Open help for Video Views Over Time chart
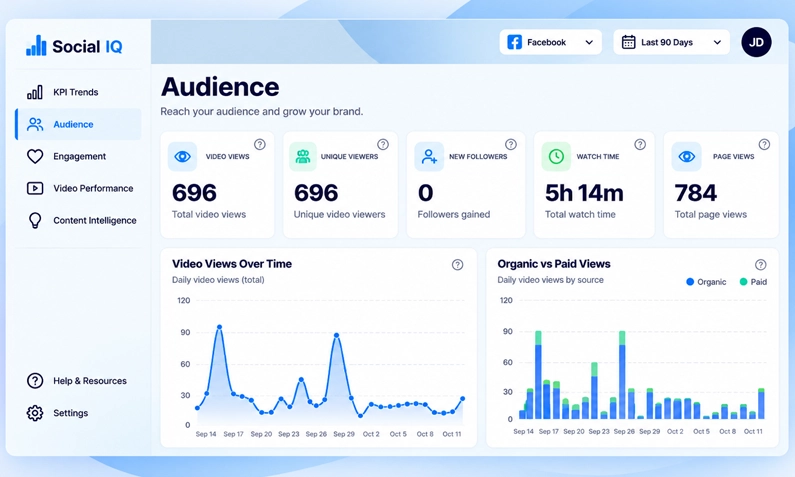 point(457,265)
